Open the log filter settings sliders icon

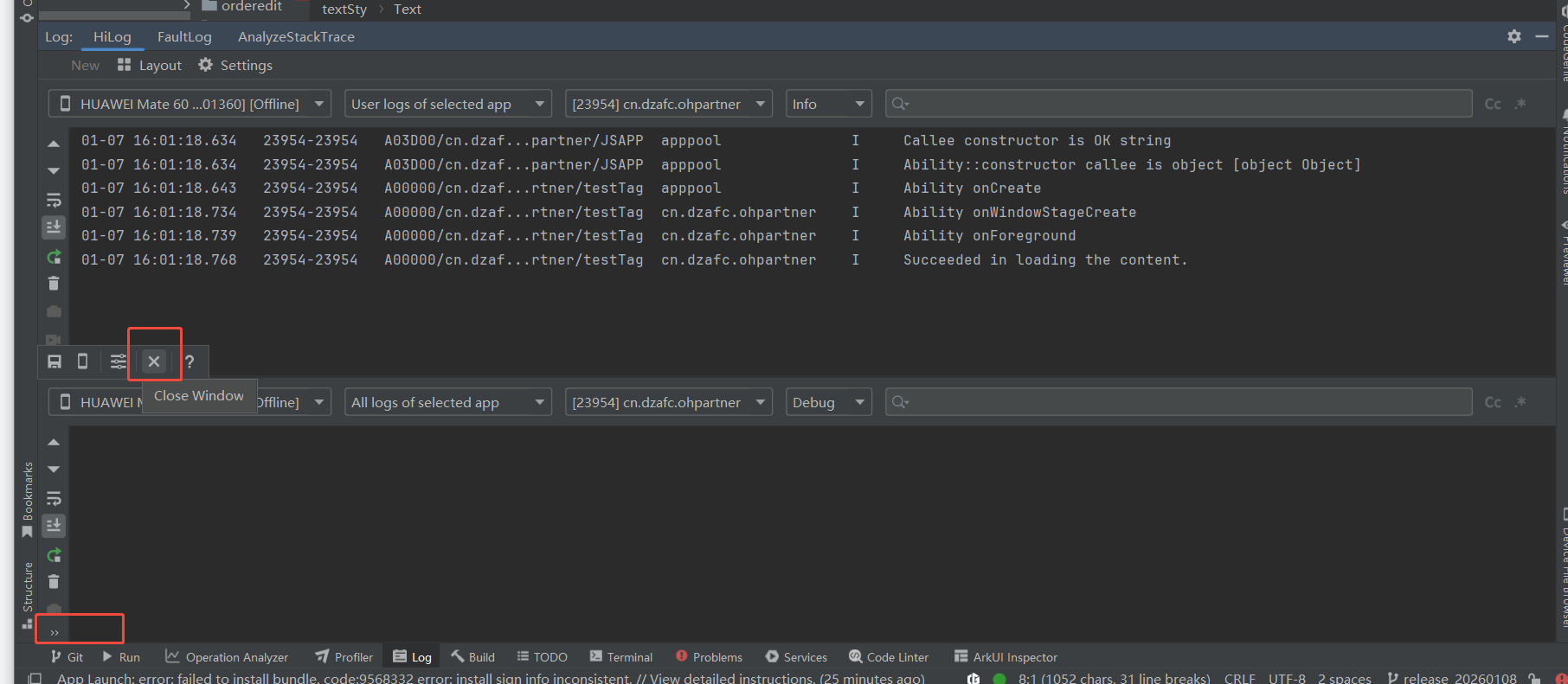(x=119, y=361)
